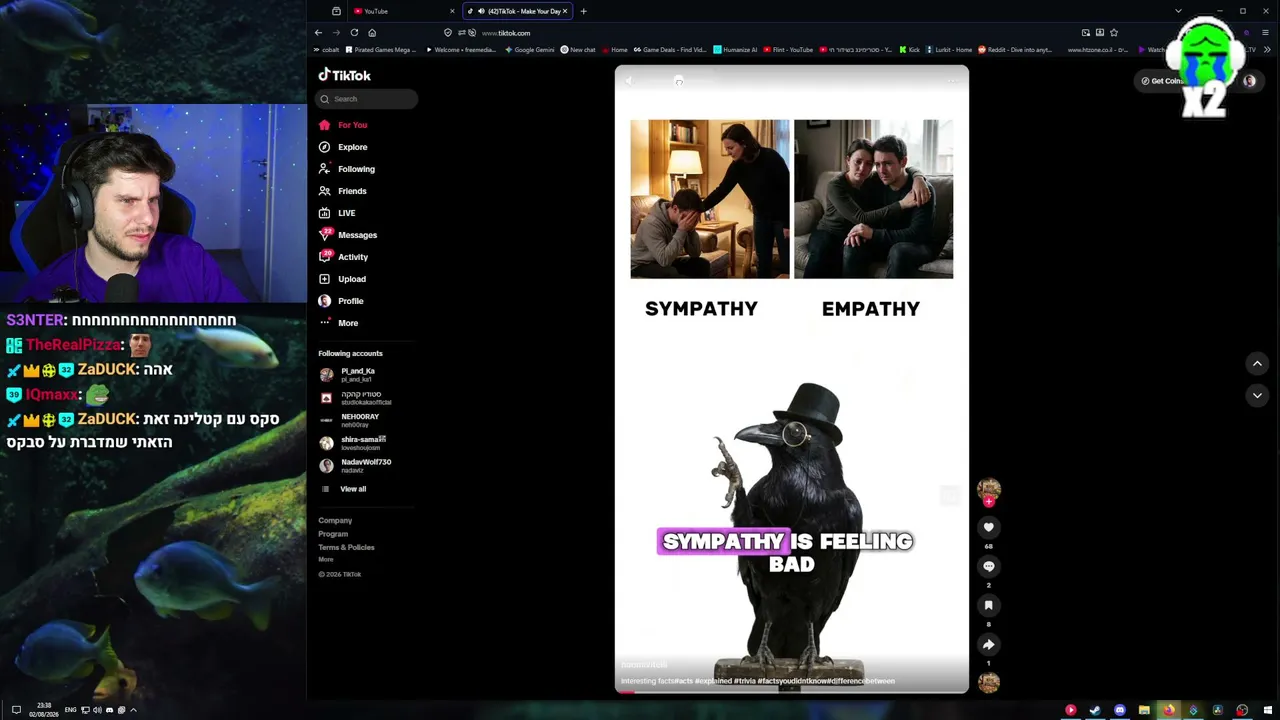Open the video comments
Viewport: 1280px width, 720px height.
pos(988,566)
